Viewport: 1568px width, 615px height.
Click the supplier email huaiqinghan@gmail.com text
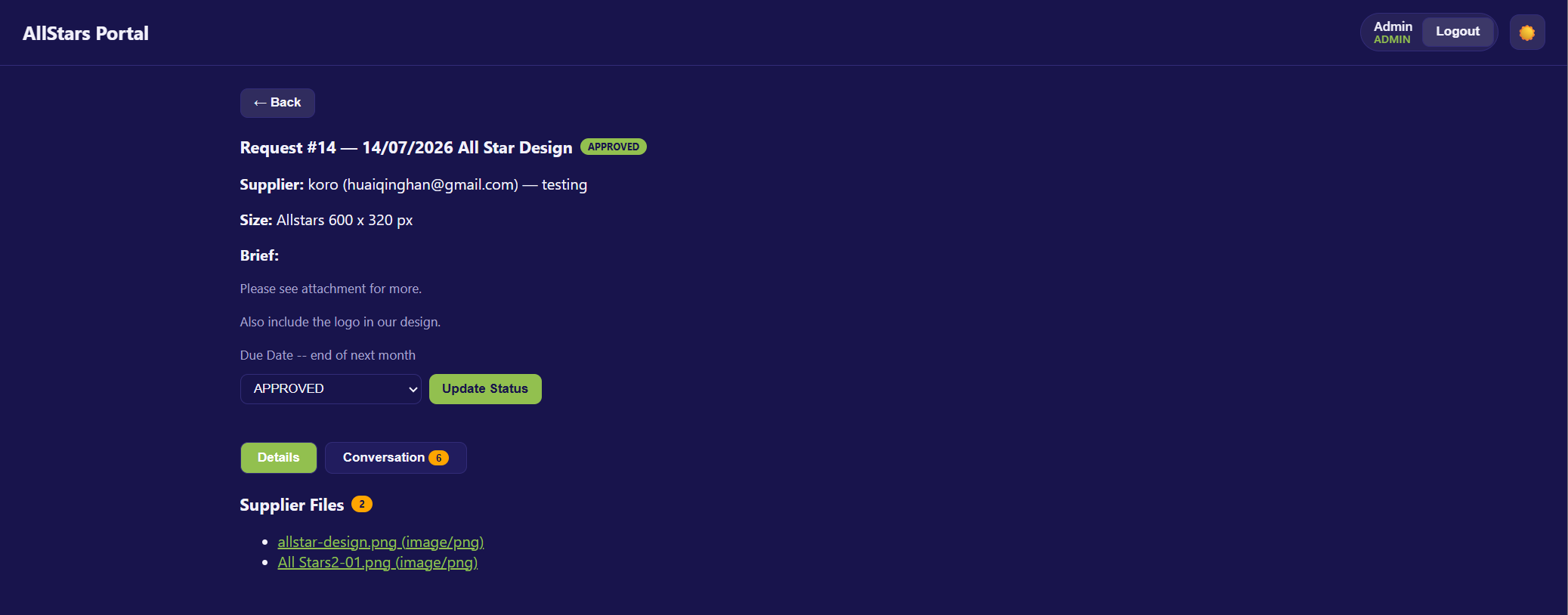pos(431,184)
